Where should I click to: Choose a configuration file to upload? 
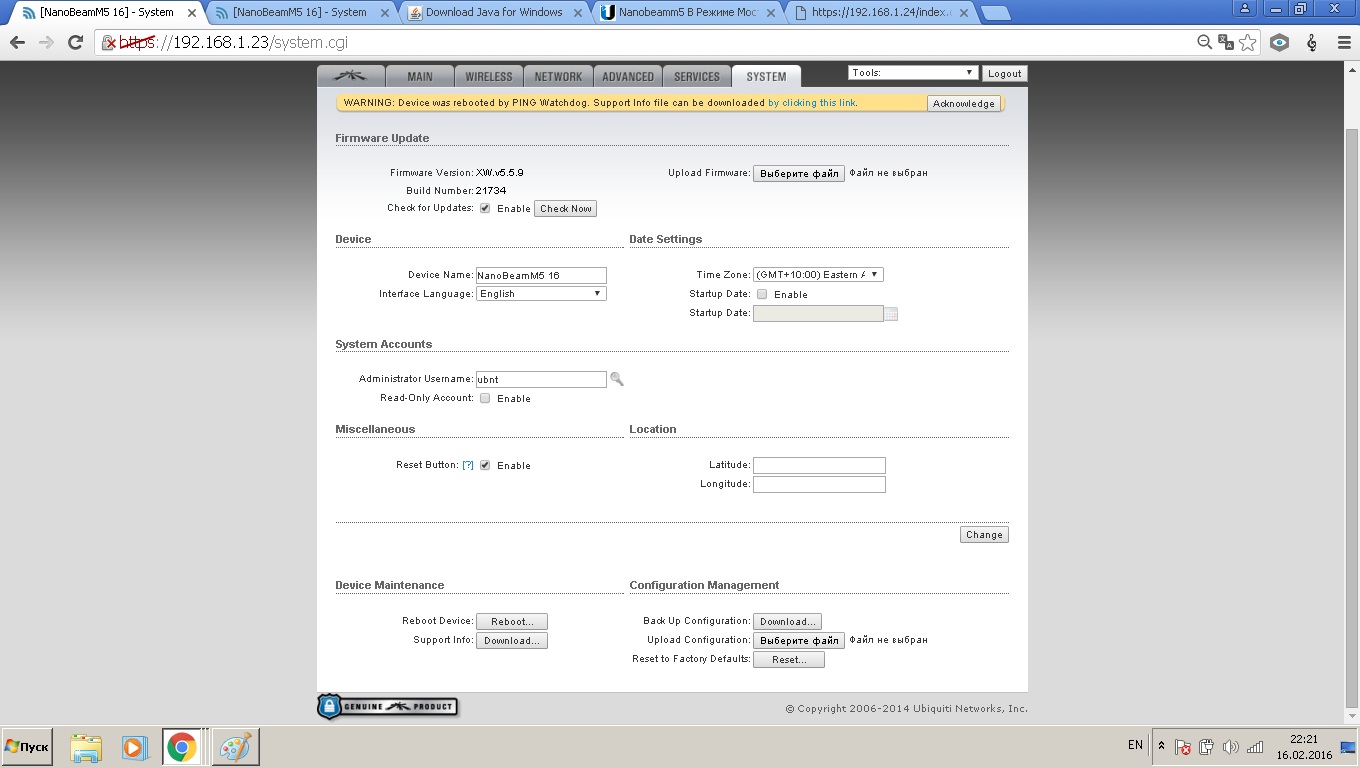pyautogui.click(x=798, y=640)
